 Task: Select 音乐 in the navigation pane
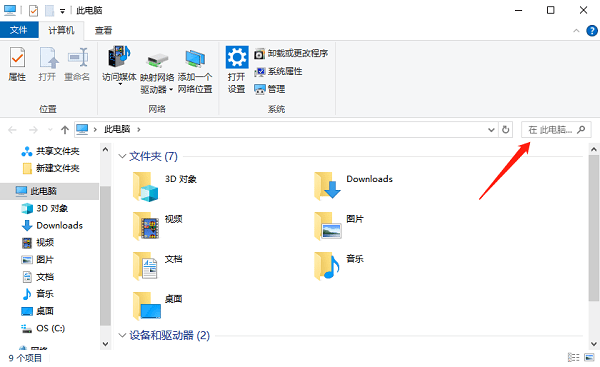click(x=38, y=294)
